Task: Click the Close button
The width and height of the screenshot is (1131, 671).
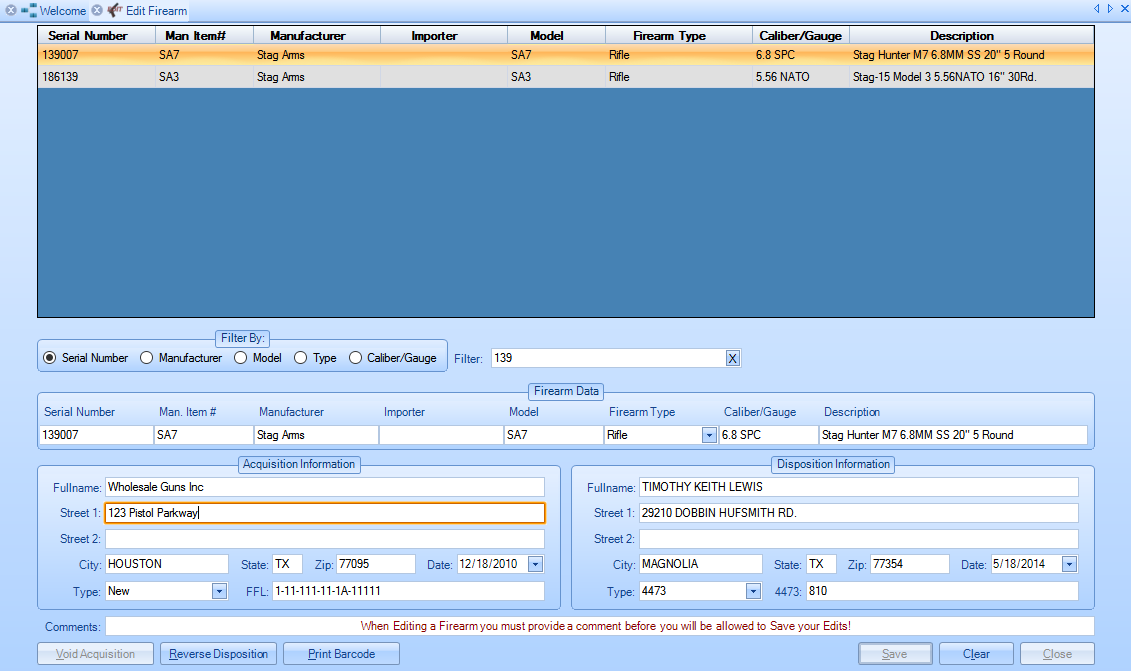Action: click(1057, 654)
